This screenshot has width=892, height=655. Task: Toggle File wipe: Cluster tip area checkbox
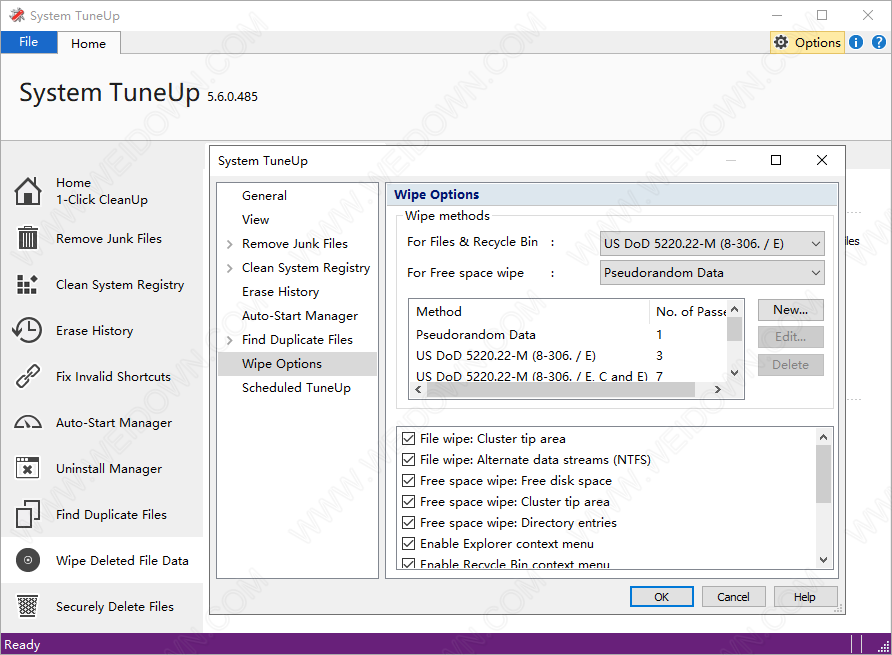pos(408,438)
